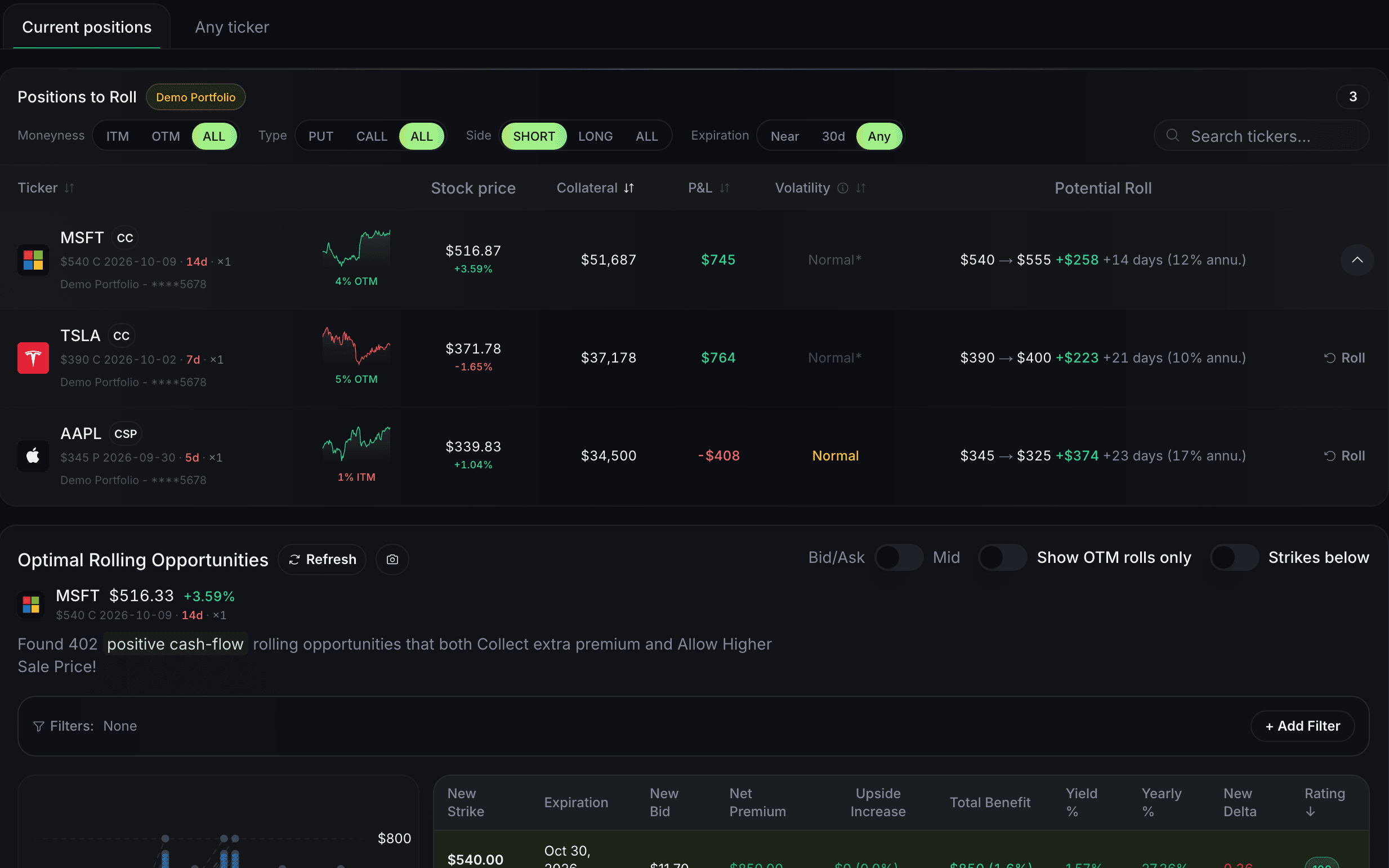This screenshot has width=1389, height=868.
Task: Click the camera screenshot icon
Action: [392, 560]
